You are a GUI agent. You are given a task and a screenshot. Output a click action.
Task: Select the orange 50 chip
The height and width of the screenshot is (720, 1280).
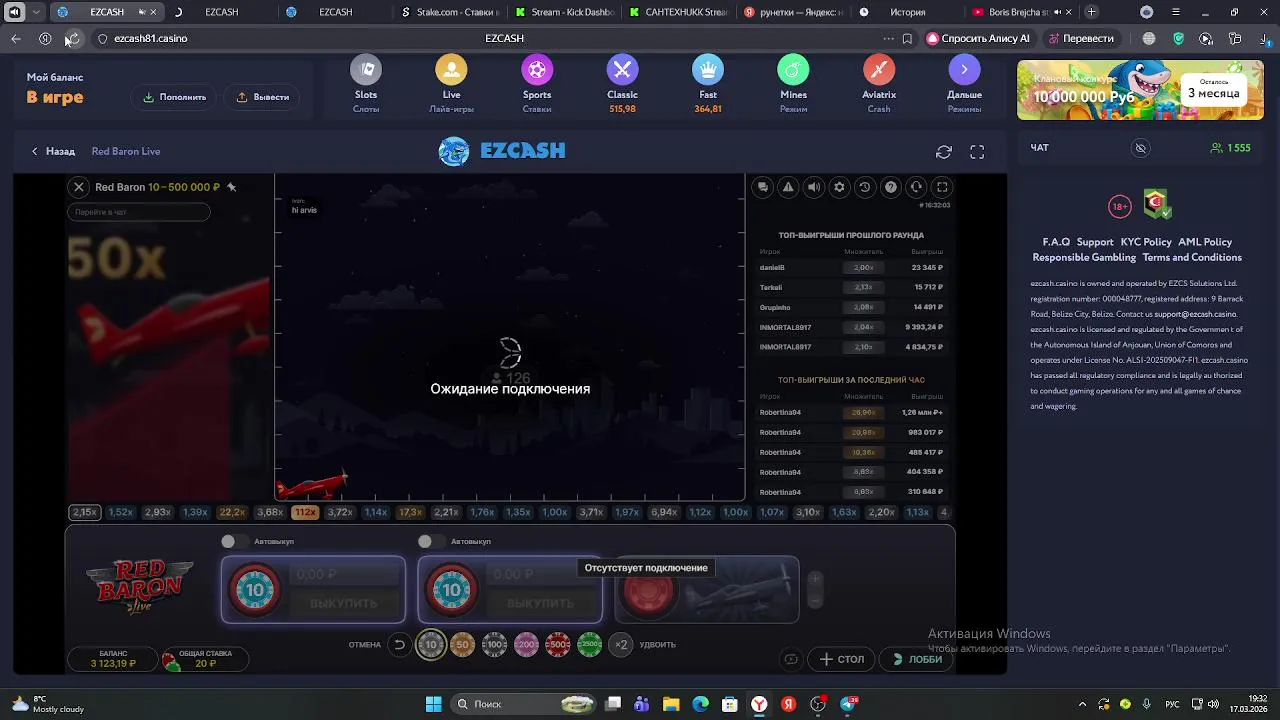click(462, 645)
